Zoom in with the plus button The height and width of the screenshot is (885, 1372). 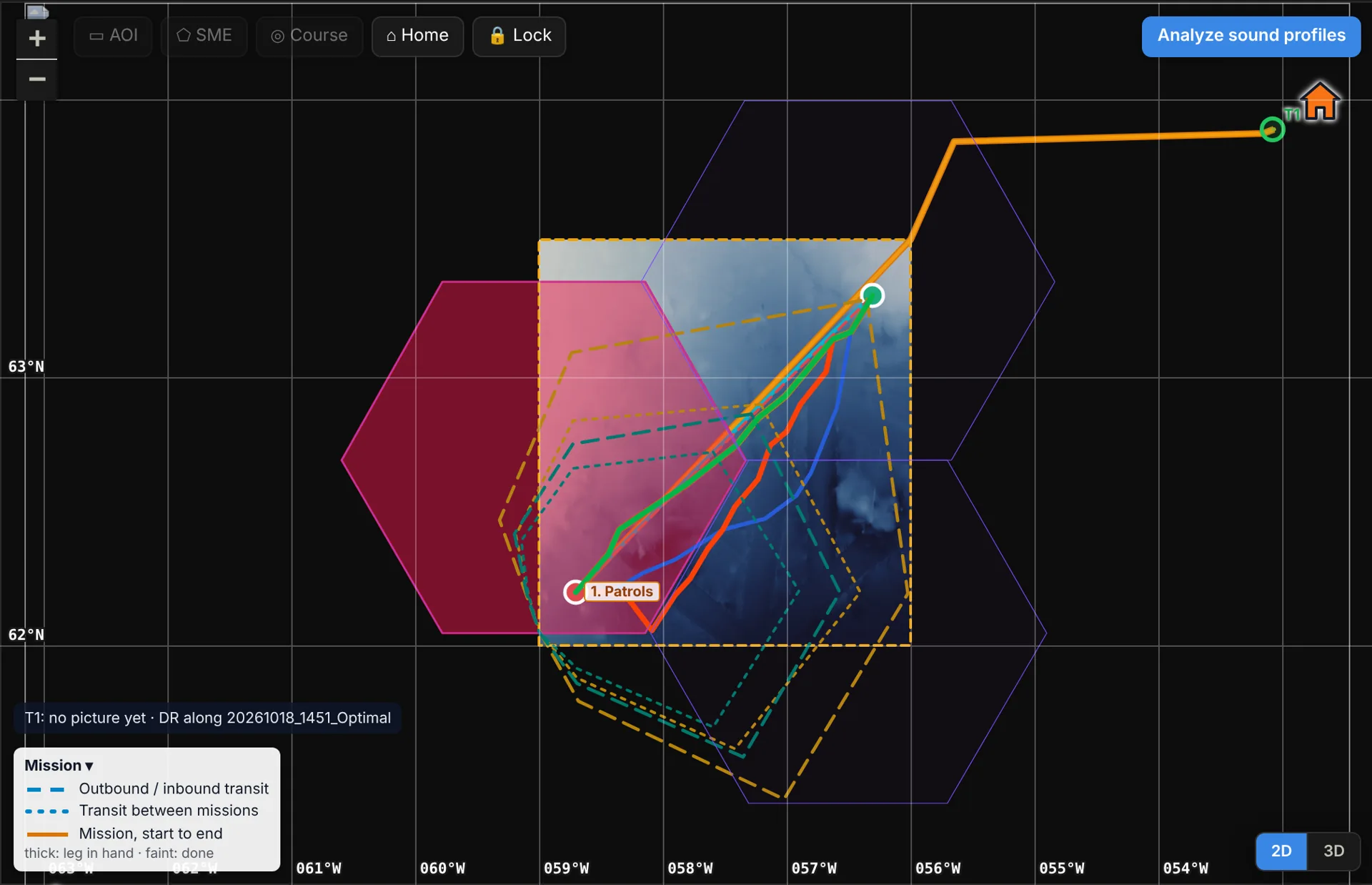(x=37, y=39)
